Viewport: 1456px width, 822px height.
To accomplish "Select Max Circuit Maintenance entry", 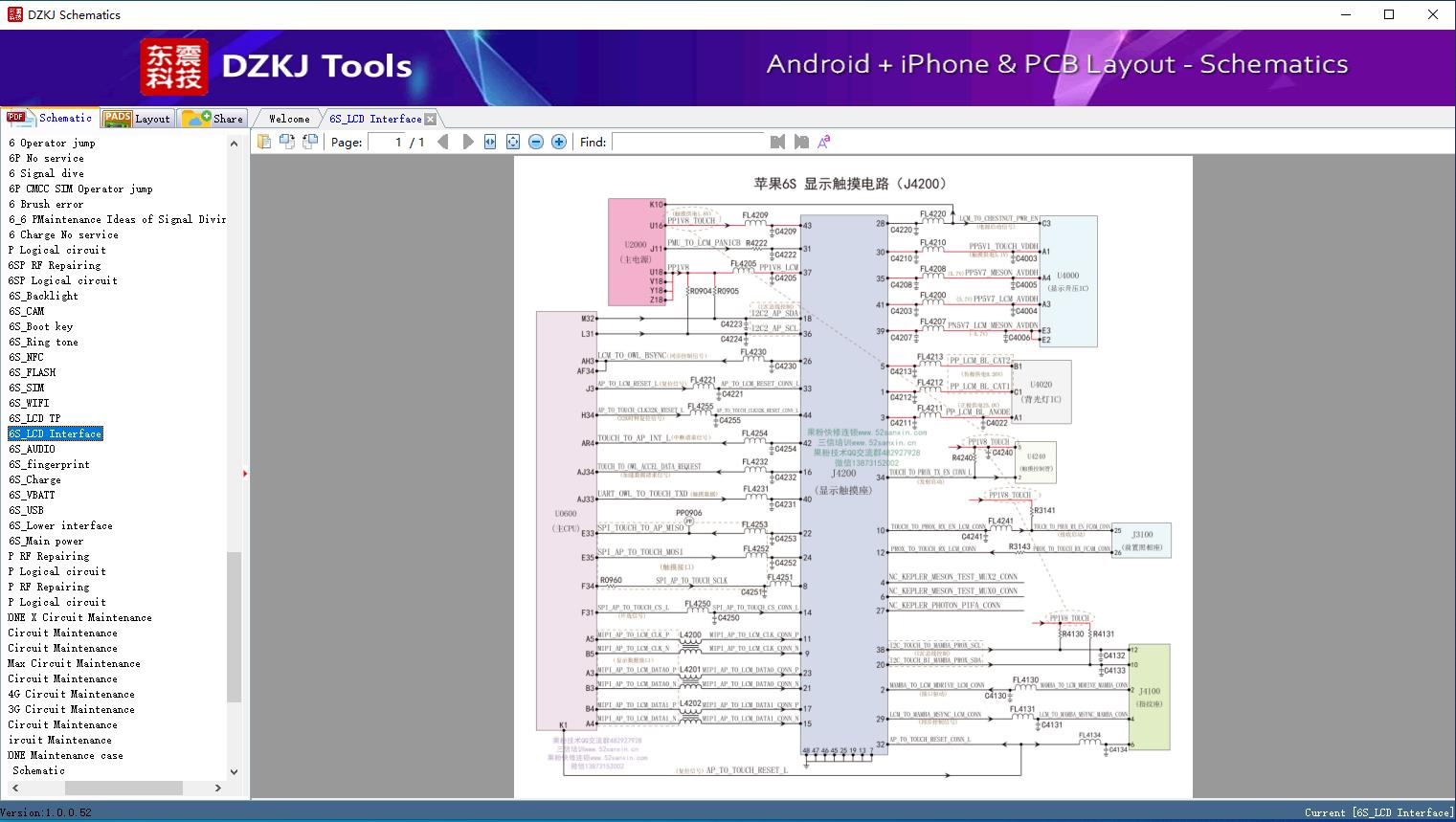I will pos(75,663).
